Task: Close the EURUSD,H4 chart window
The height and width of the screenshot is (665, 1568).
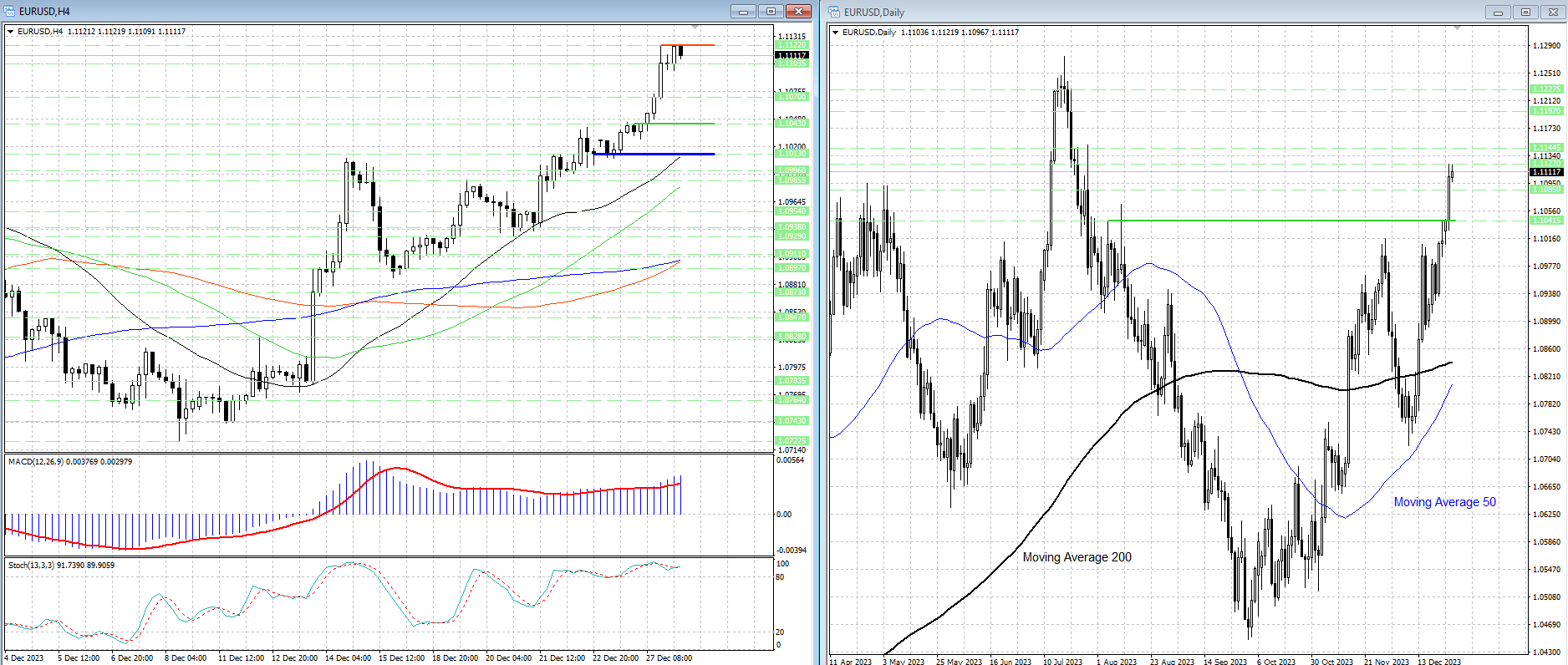Action: [x=798, y=12]
